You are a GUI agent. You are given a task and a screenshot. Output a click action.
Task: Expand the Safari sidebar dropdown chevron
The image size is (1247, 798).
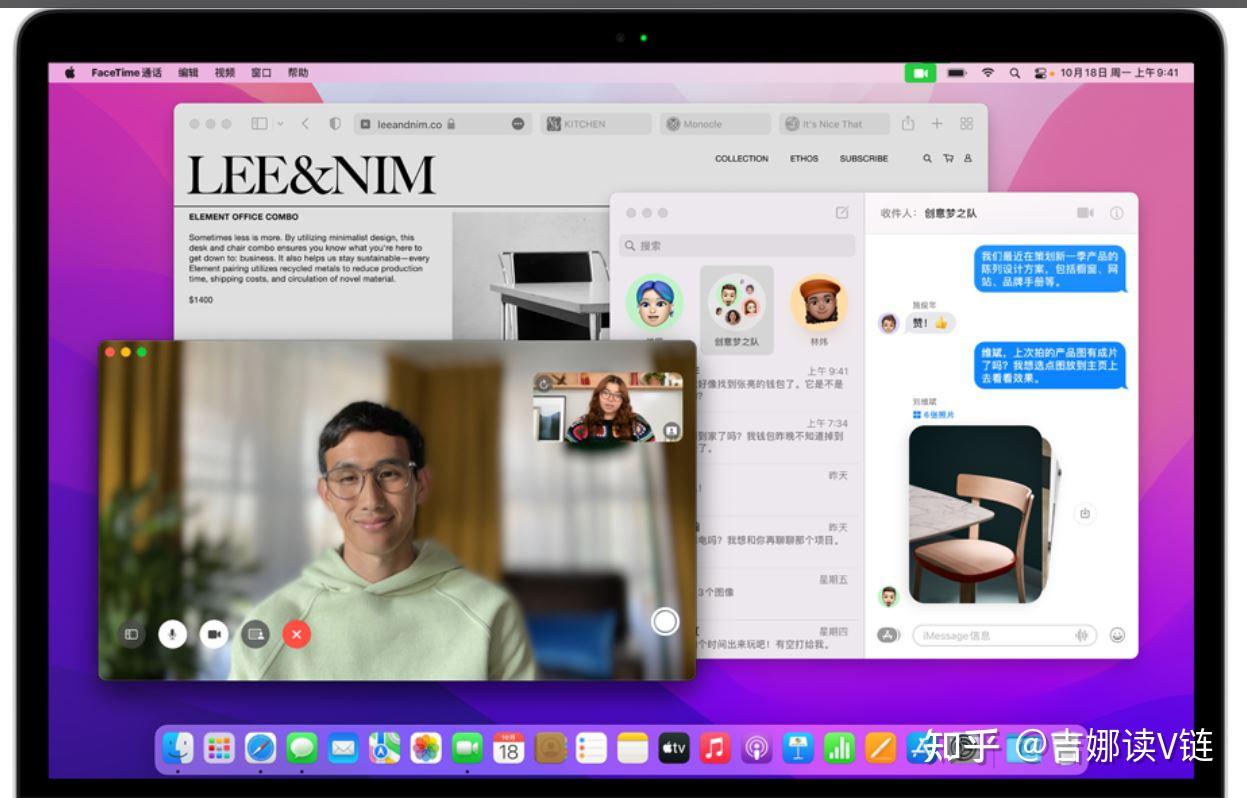click(280, 124)
